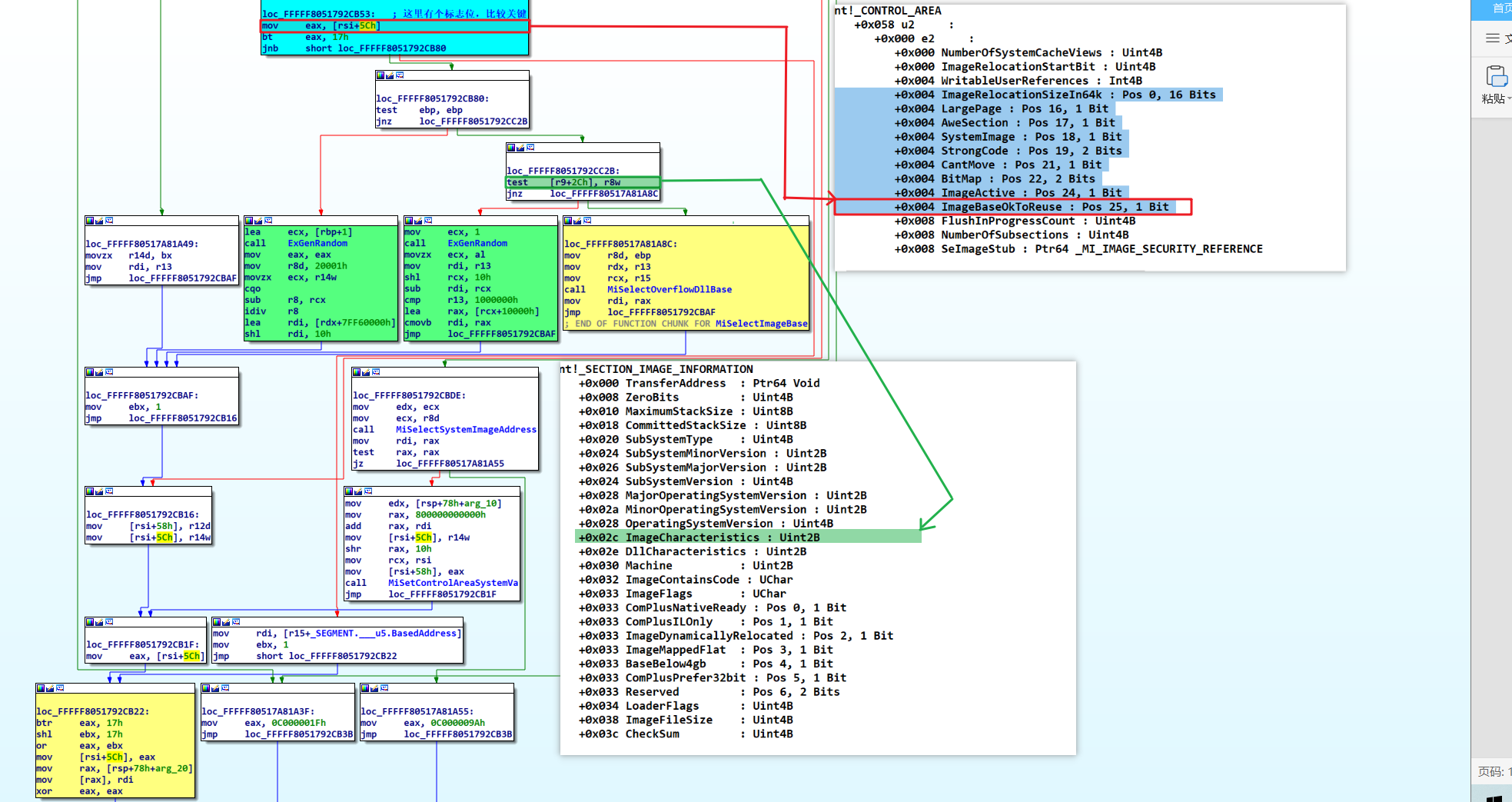Click the group icon on loc_FFFFF80517A81A3F block
Viewport: 1512px width, 802px height.
point(225,688)
